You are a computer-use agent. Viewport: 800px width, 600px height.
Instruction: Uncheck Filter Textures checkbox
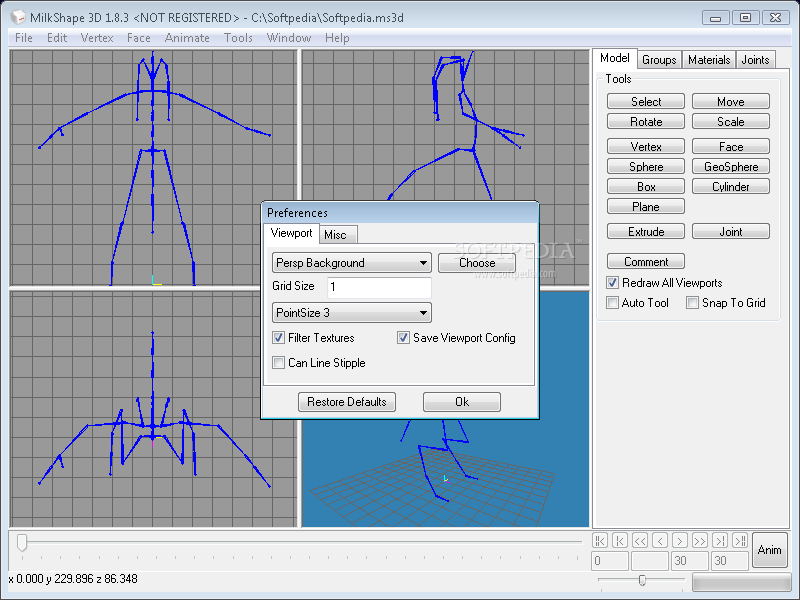pyautogui.click(x=279, y=338)
